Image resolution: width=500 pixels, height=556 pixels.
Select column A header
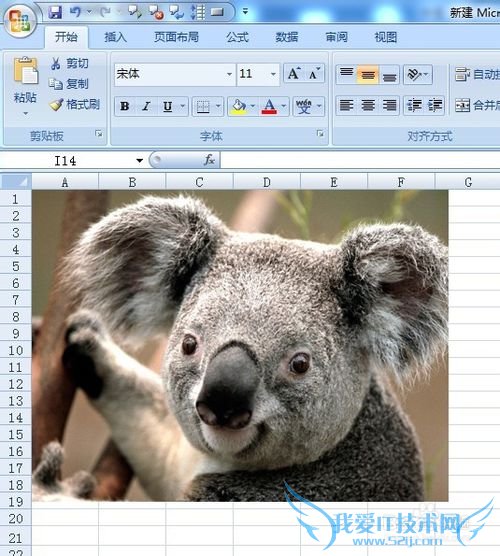coord(65,182)
